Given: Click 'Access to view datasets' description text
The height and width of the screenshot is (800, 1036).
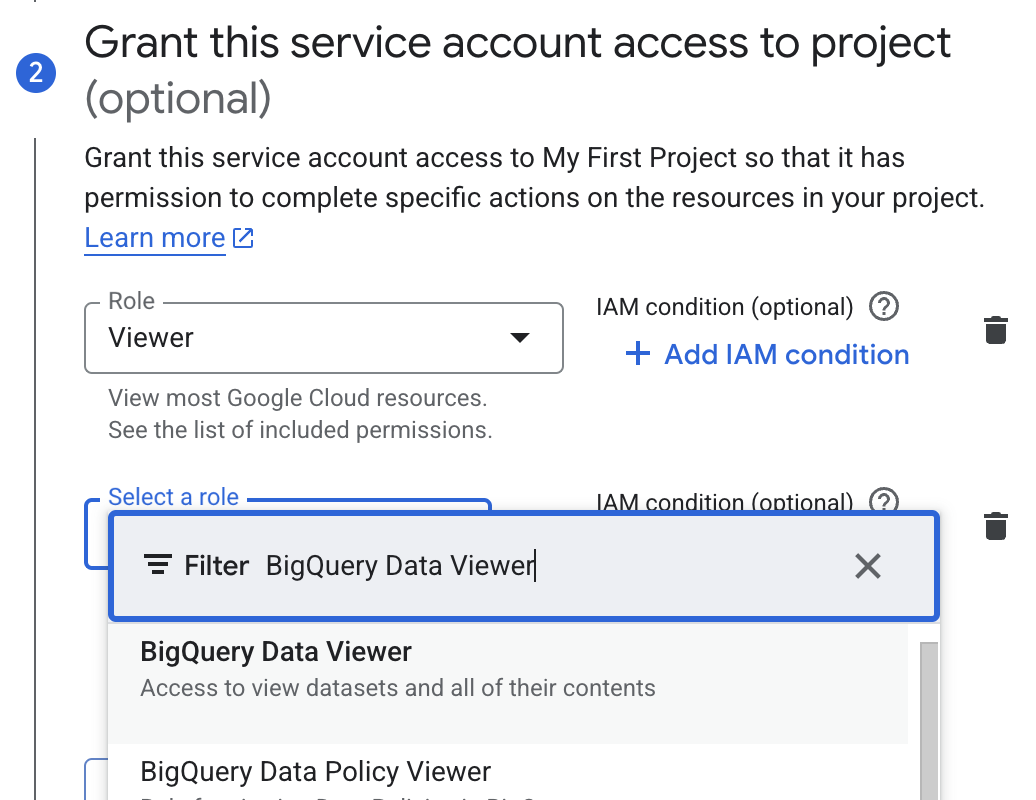Looking at the screenshot, I should click(x=398, y=688).
